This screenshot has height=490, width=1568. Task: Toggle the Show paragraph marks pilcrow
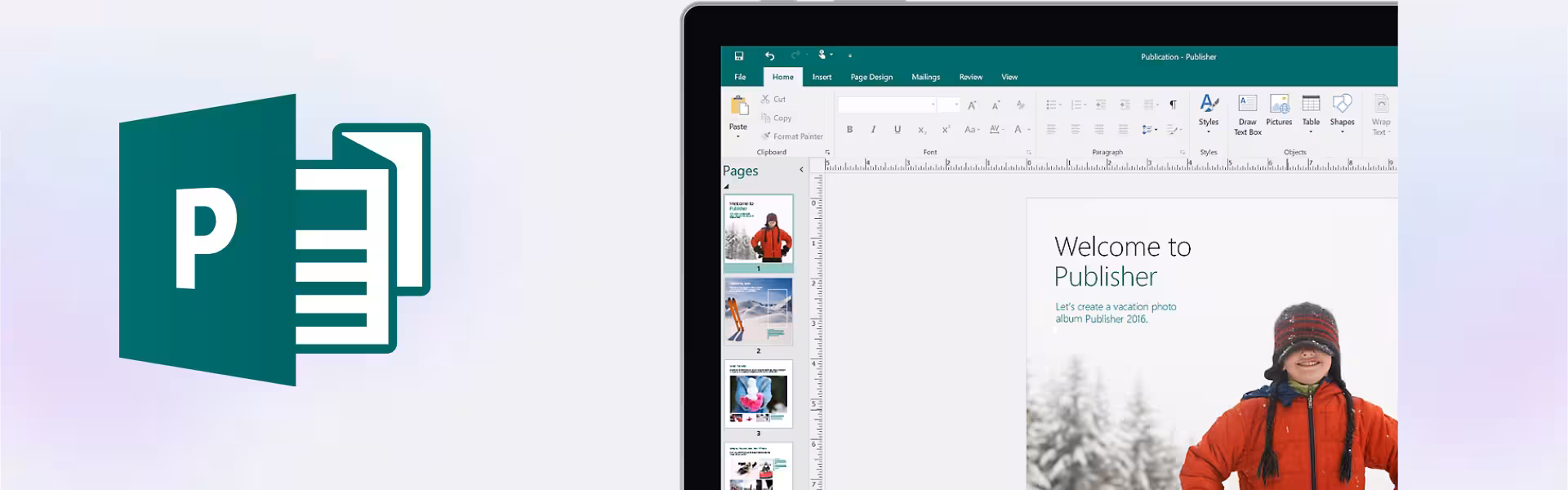[1173, 105]
